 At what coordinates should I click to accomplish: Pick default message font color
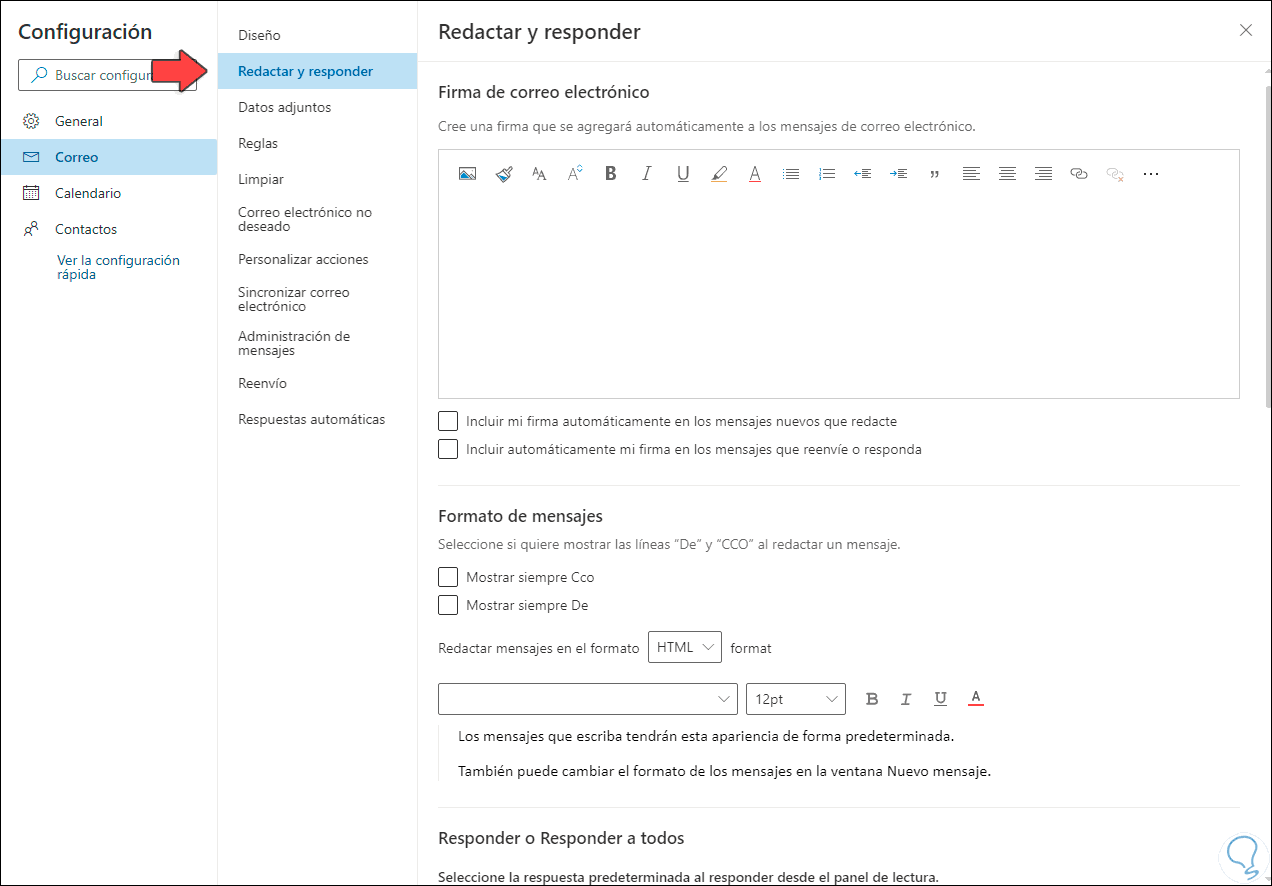976,699
